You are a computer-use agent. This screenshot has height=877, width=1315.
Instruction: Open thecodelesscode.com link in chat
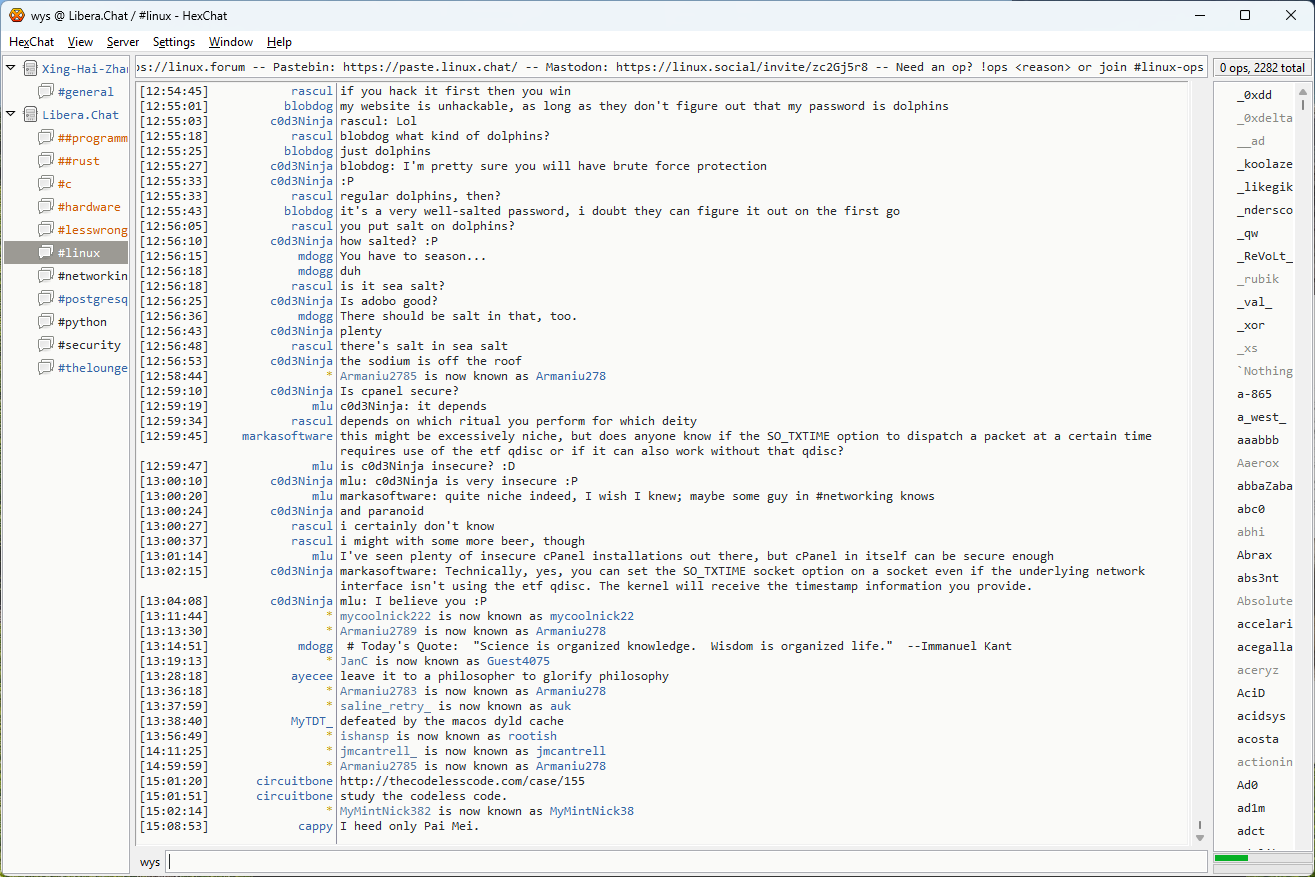pos(462,781)
